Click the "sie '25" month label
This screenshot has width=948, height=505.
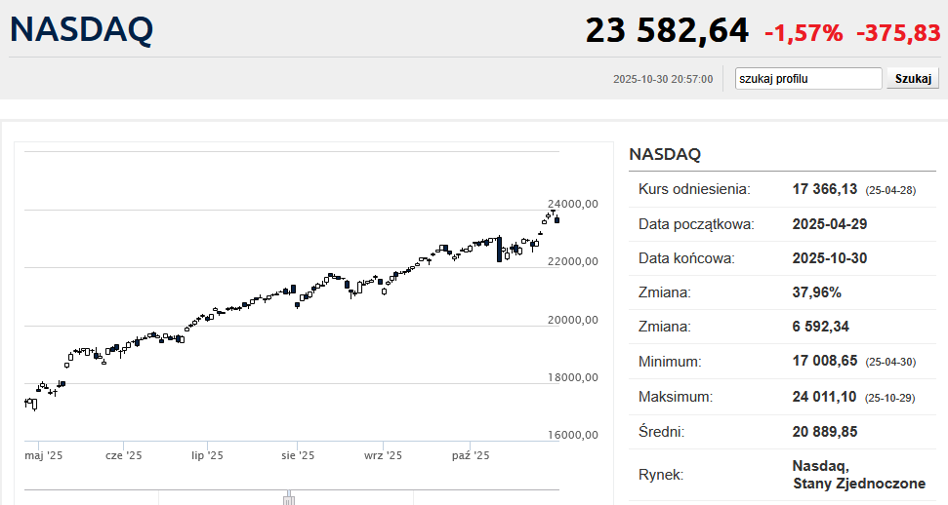pos(298,455)
